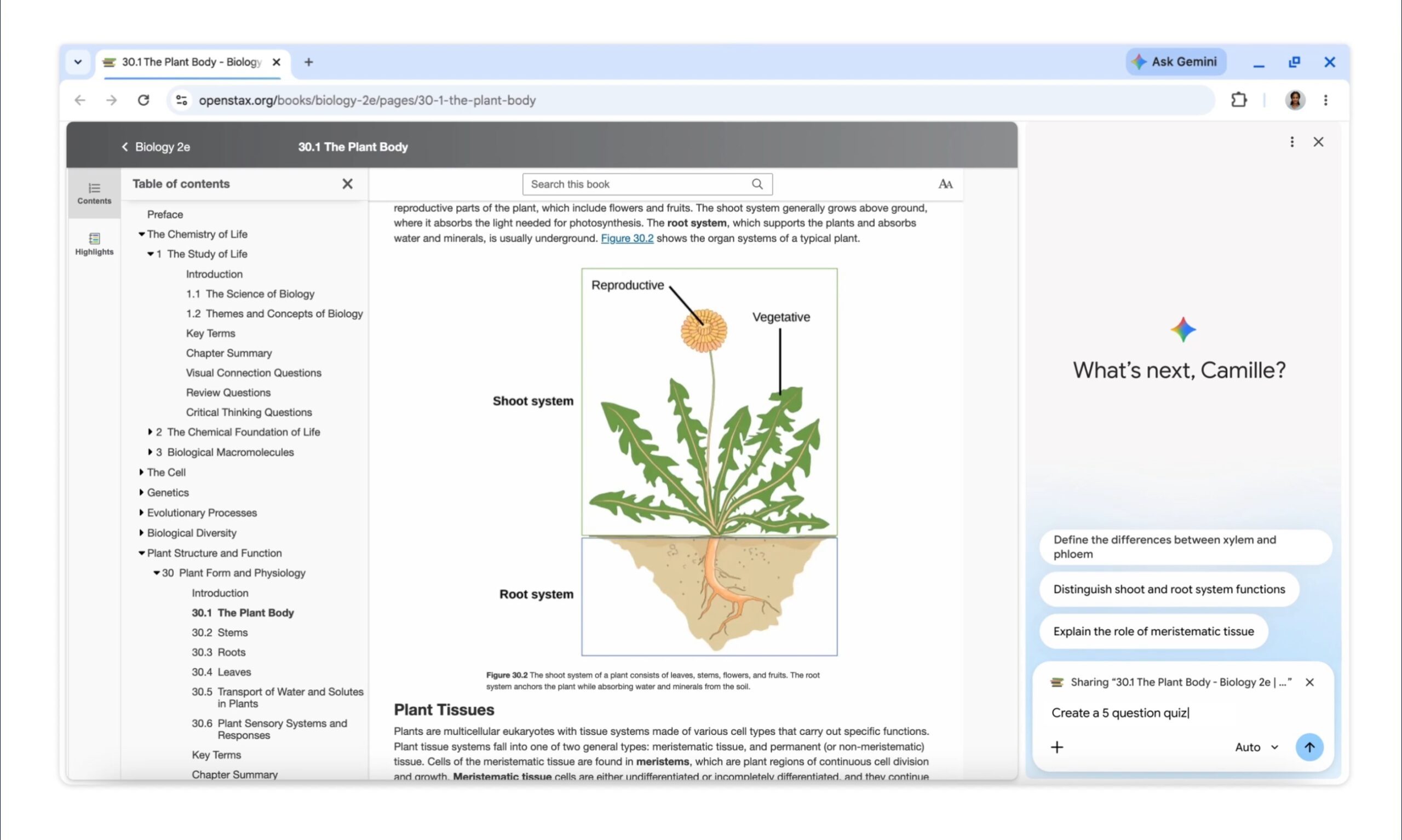
Task: Click the search magnifier icon in book search
Action: point(757,184)
